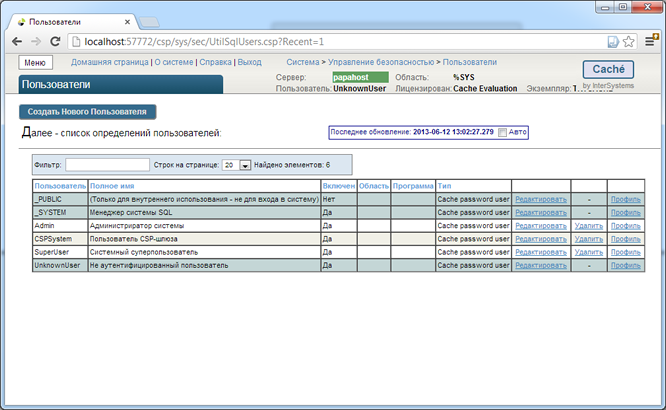Close the Пользователи browser tab
This screenshot has height=410, width=666.
[x=127, y=22]
